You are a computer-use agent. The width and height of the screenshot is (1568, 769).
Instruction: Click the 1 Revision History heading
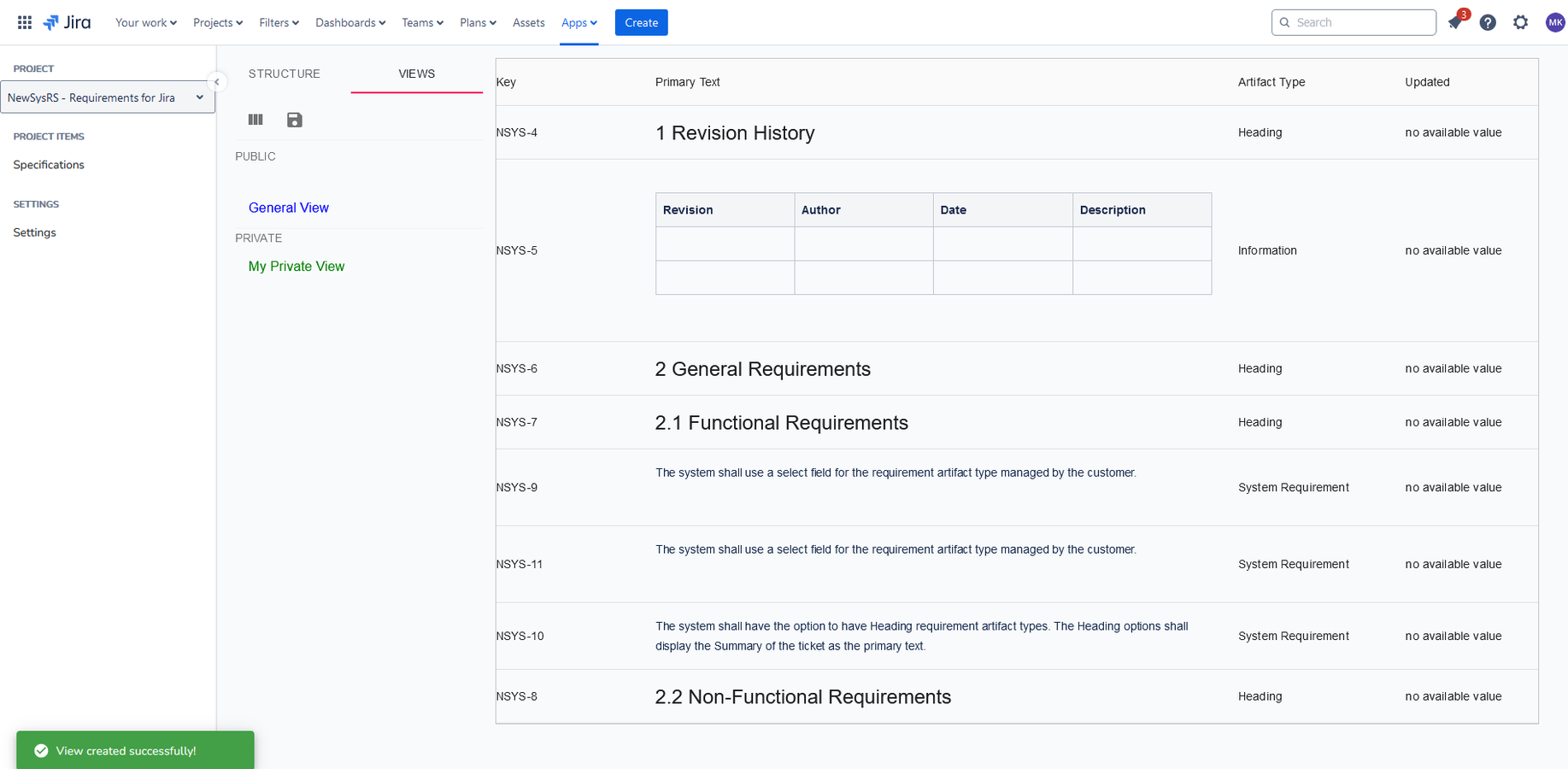point(735,132)
